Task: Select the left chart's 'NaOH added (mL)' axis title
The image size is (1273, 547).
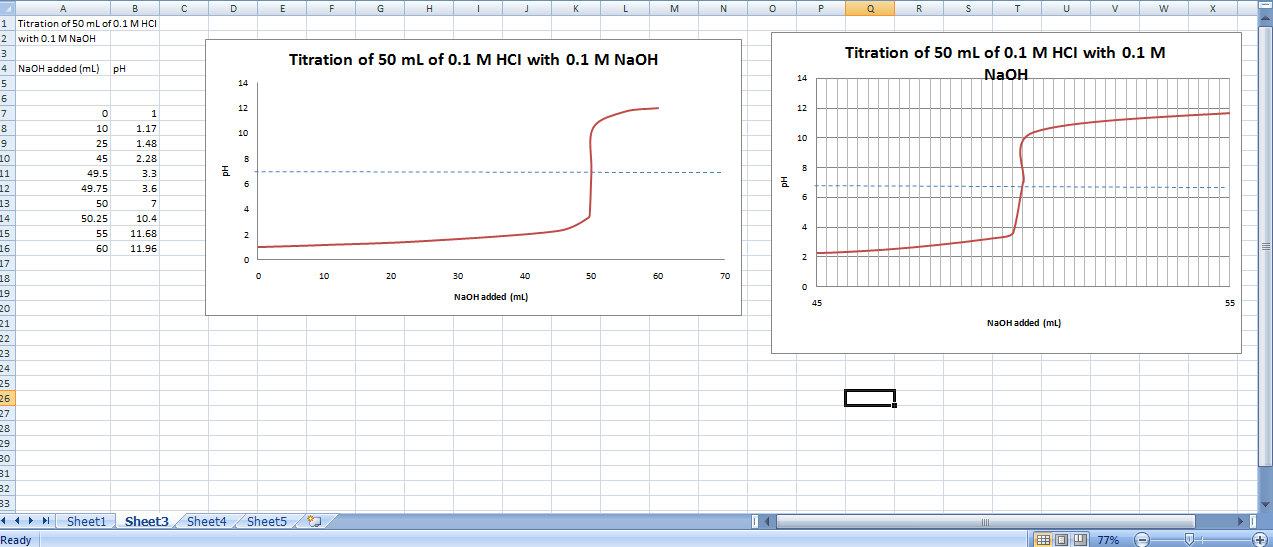Action: [491, 297]
